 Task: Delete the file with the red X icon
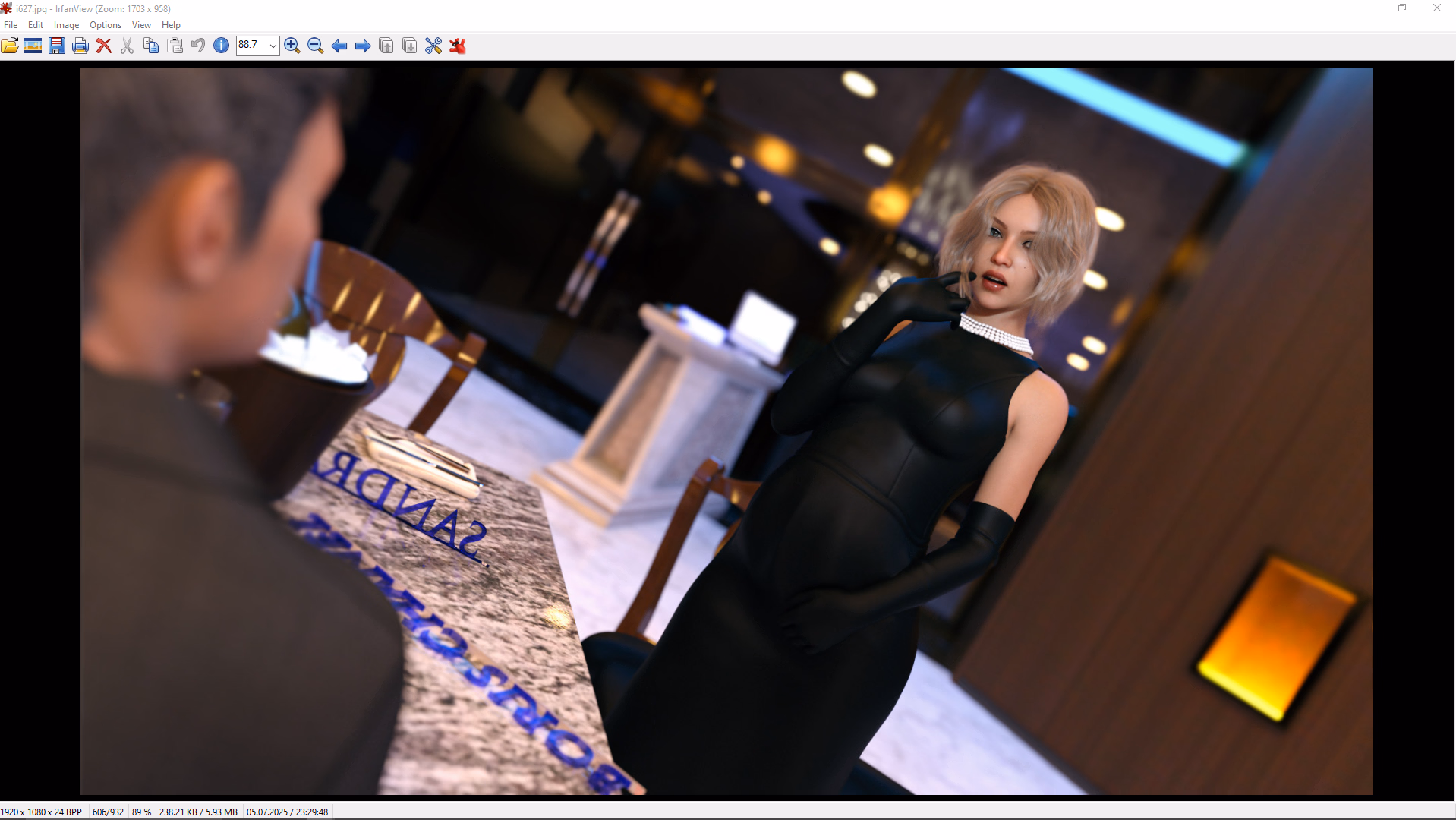click(x=104, y=46)
